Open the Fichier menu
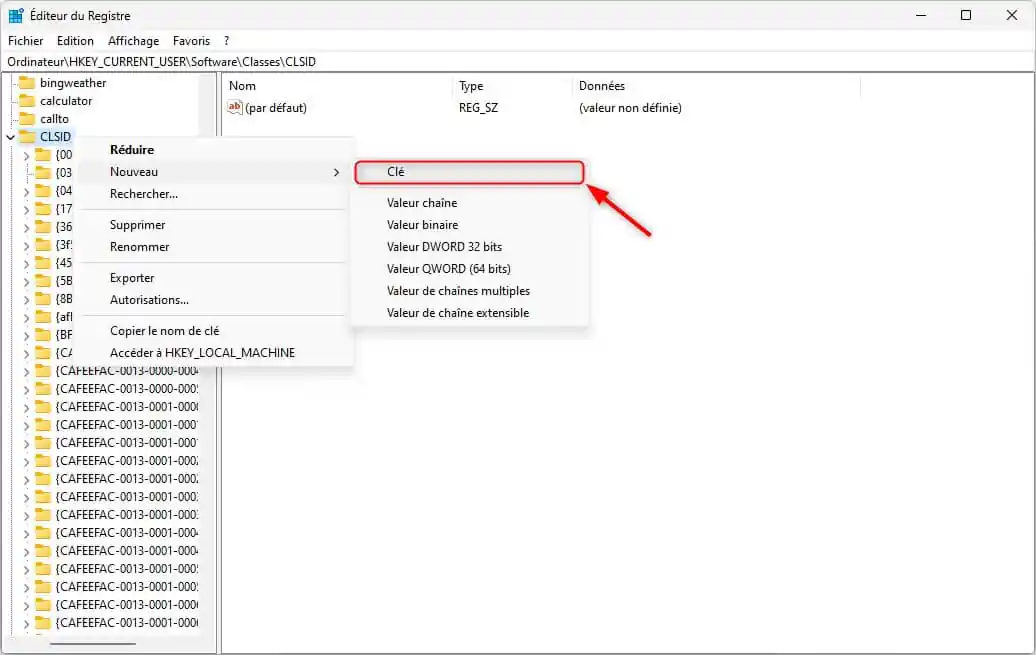Image resolution: width=1036 pixels, height=655 pixels. click(x=25, y=41)
